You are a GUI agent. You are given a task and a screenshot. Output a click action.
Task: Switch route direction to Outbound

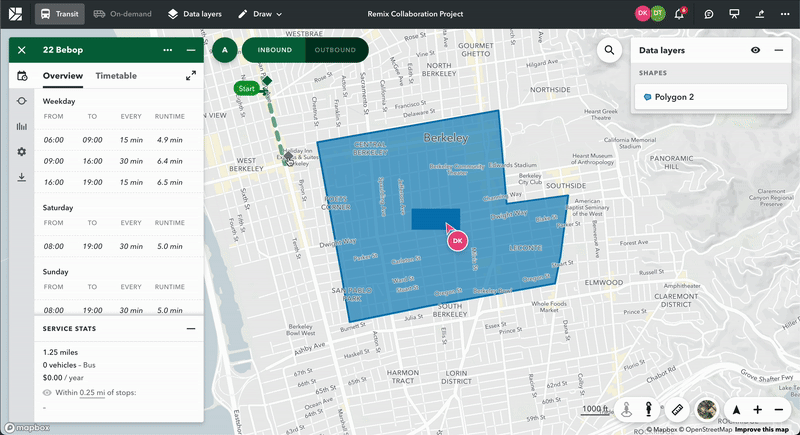(335, 50)
